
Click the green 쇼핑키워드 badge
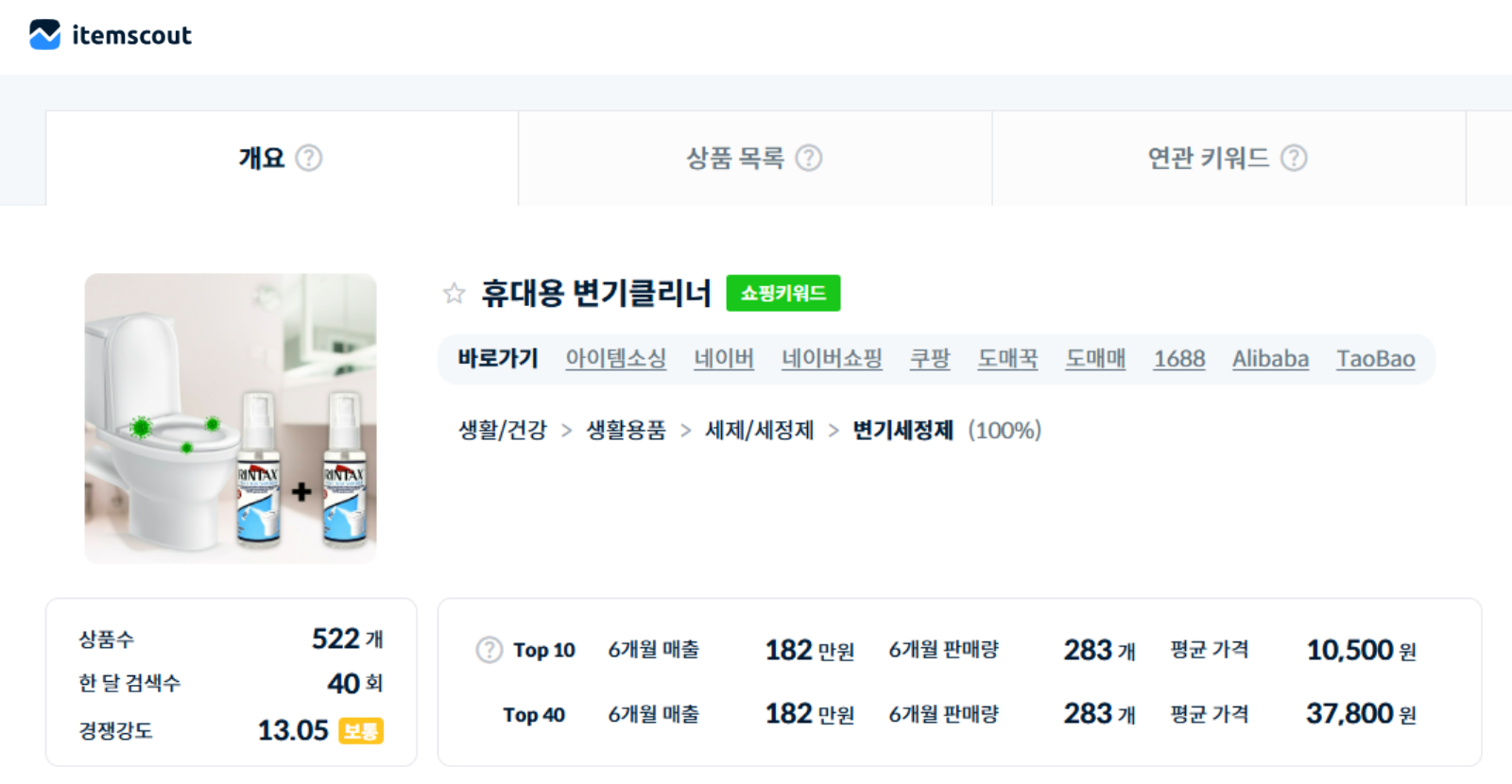tap(782, 293)
